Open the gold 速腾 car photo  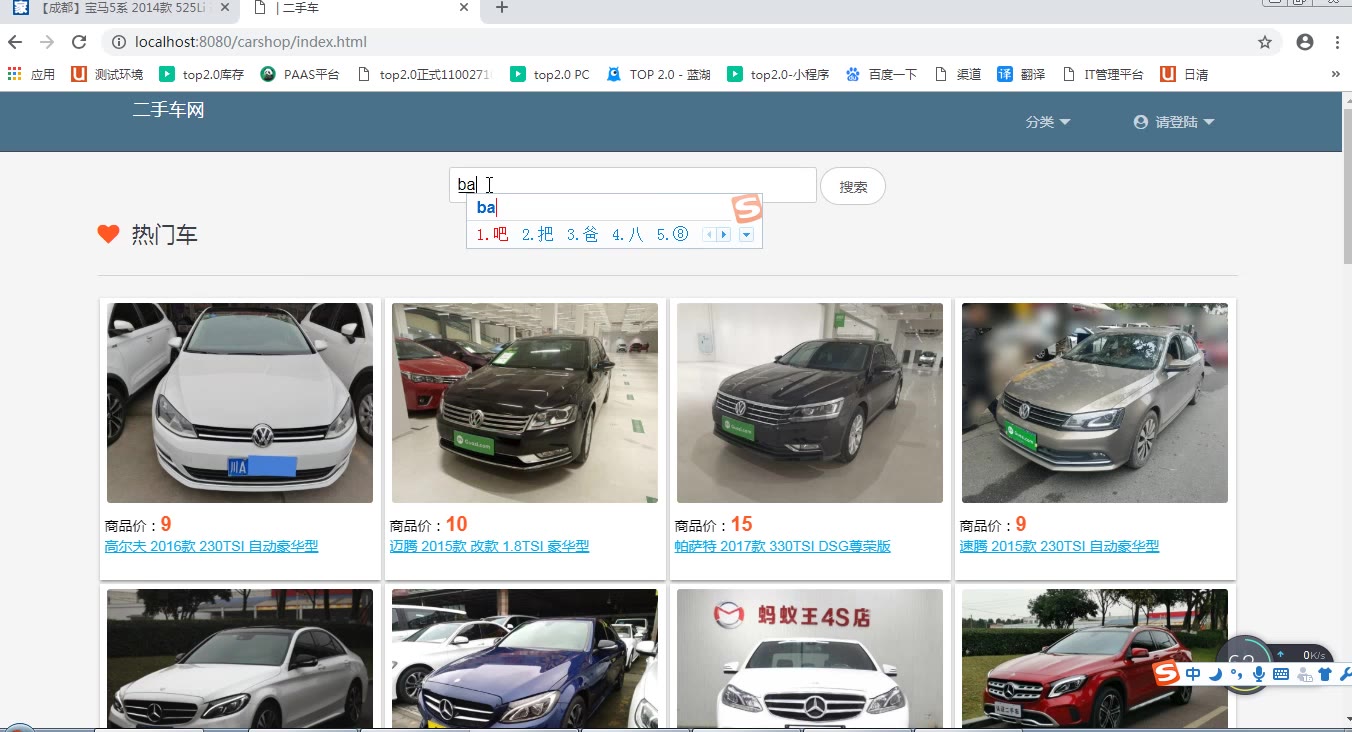[x=1095, y=403]
